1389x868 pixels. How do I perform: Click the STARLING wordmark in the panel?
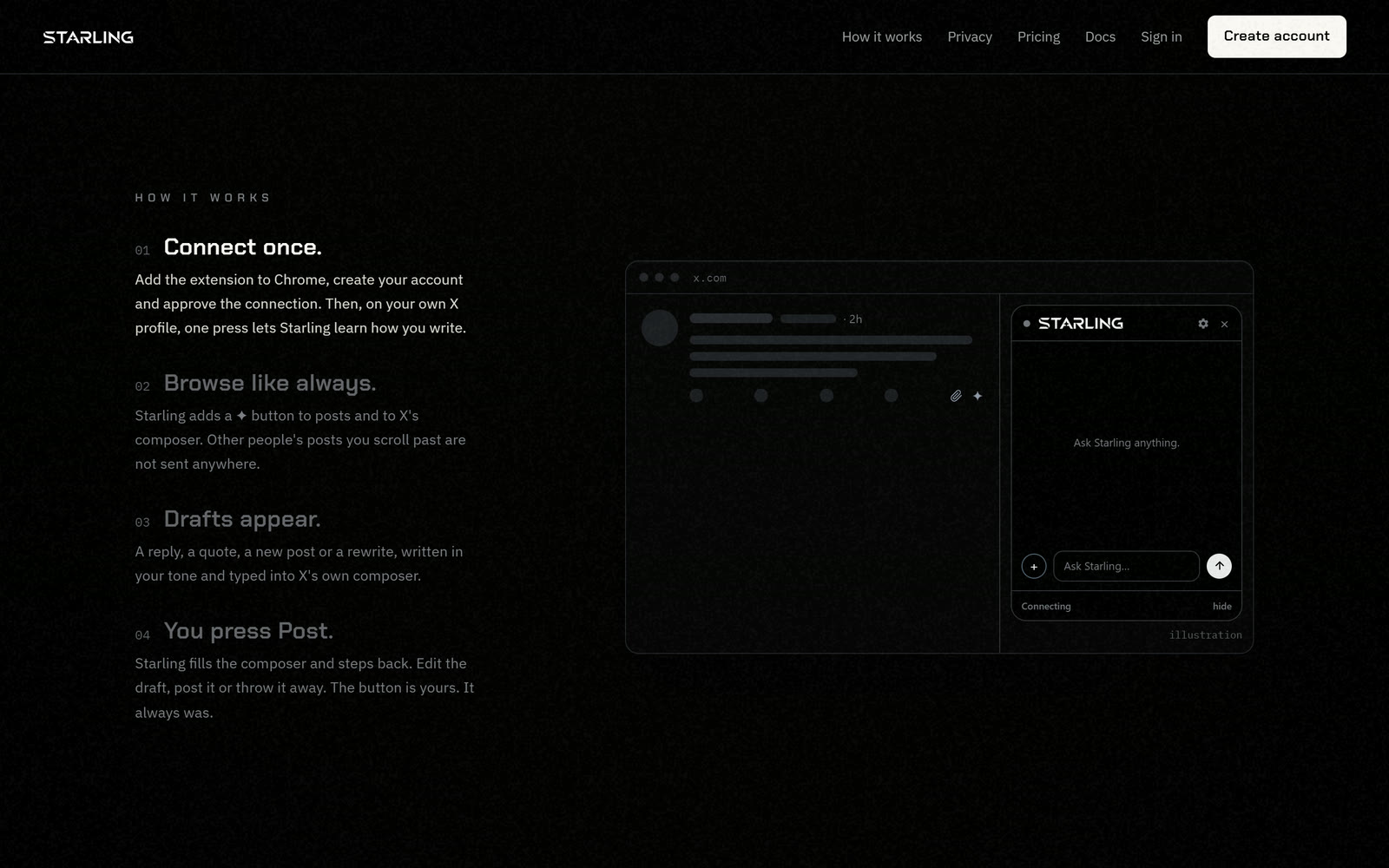(x=1081, y=323)
